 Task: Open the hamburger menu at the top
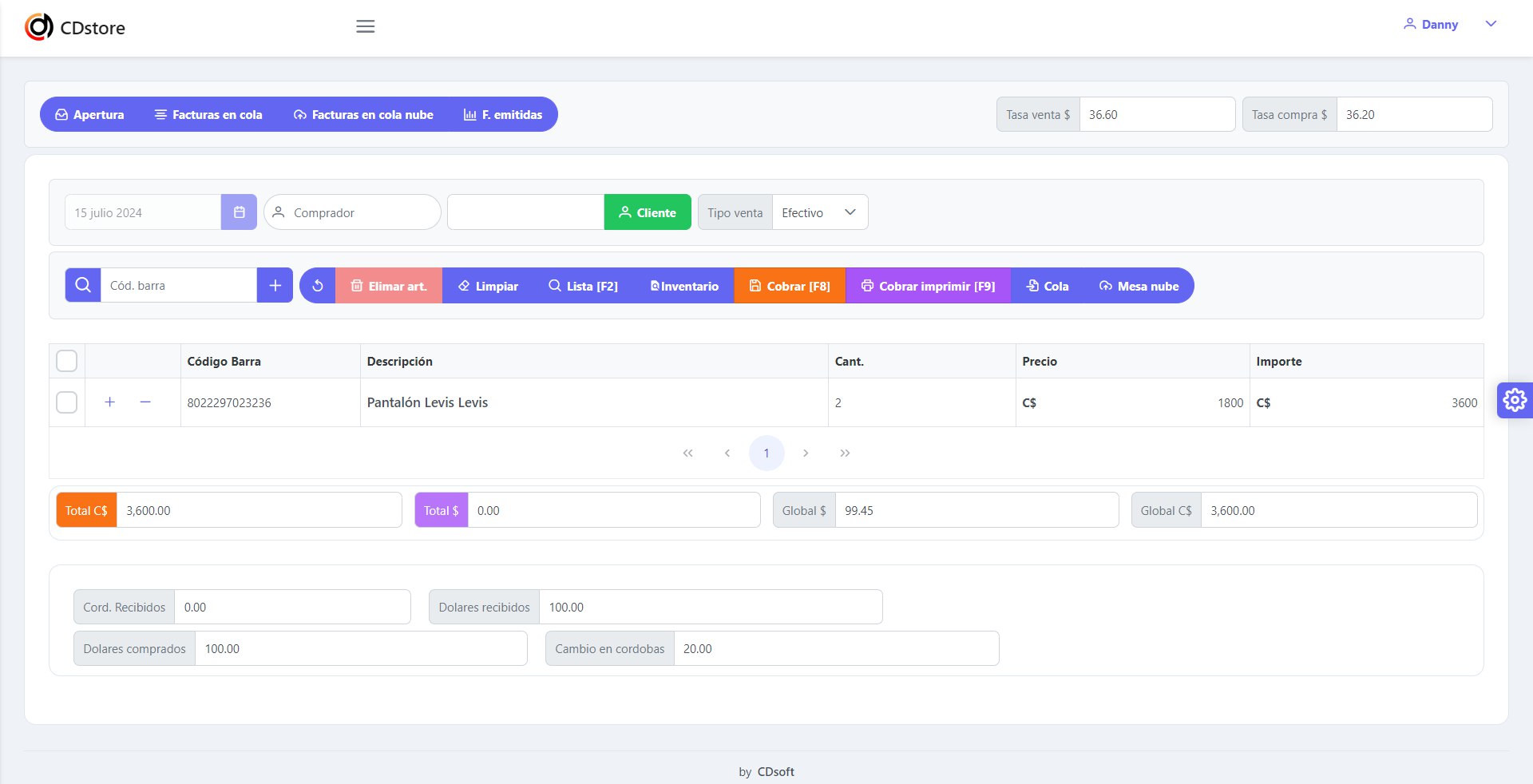click(x=365, y=26)
